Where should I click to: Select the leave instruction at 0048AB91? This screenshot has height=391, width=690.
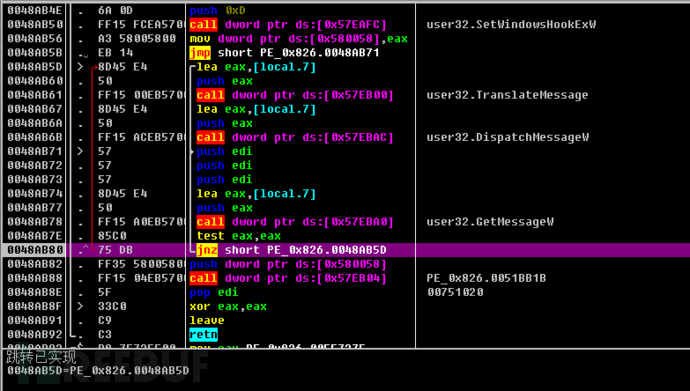tap(207, 320)
